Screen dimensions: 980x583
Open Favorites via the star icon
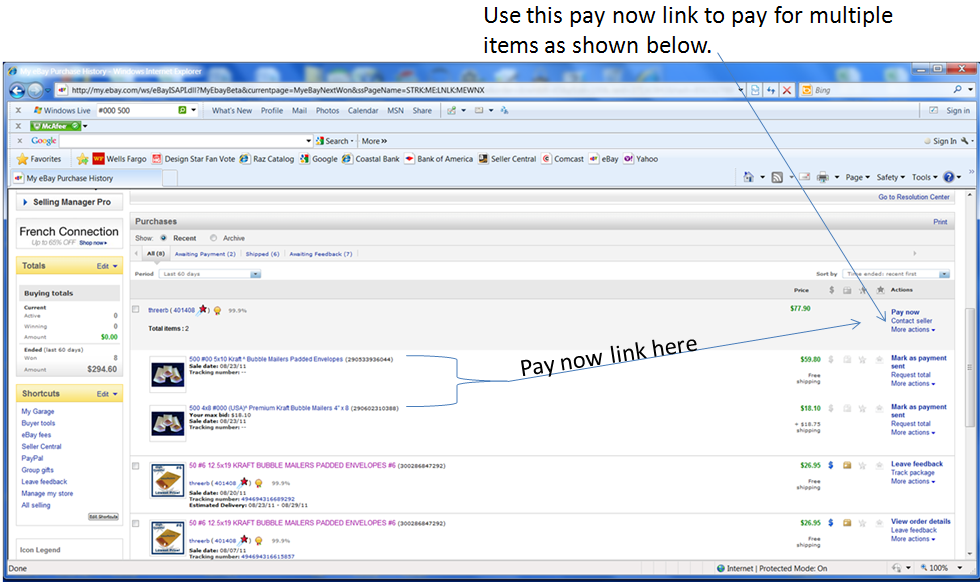pyautogui.click(x=39, y=159)
